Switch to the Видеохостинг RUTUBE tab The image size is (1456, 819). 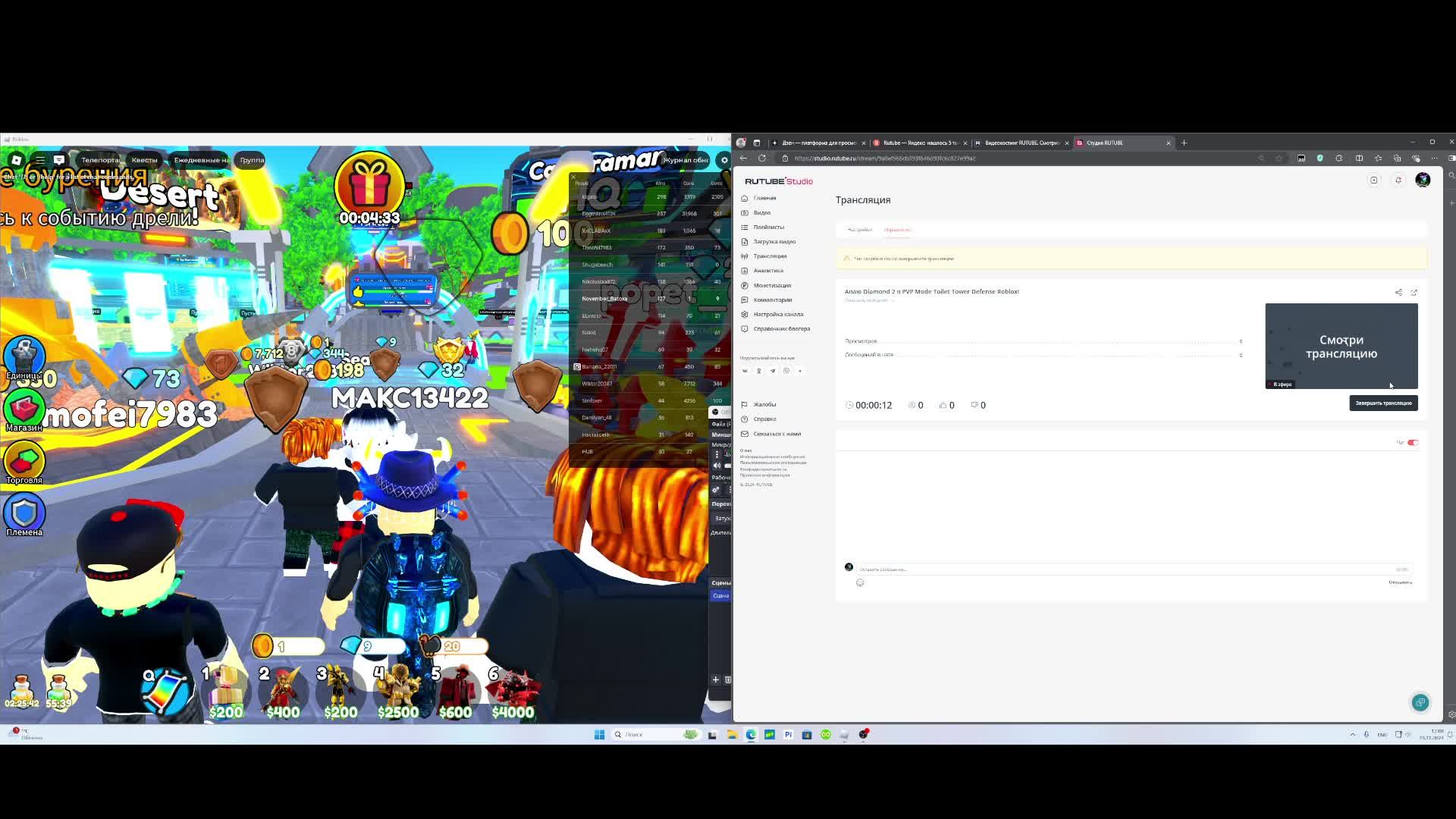pos(1021,143)
